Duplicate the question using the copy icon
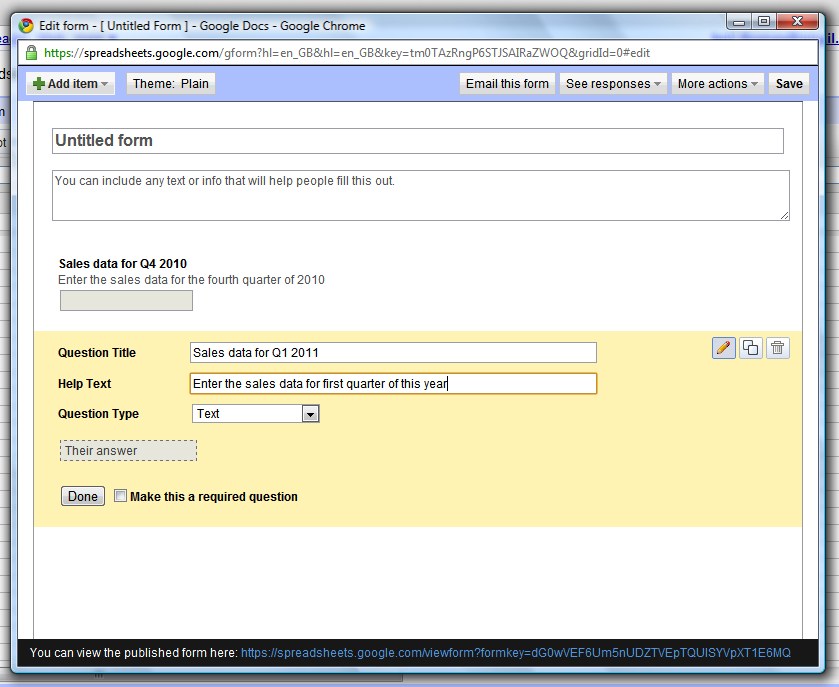This screenshot has width=839, height=687. [x=749, y=347]
